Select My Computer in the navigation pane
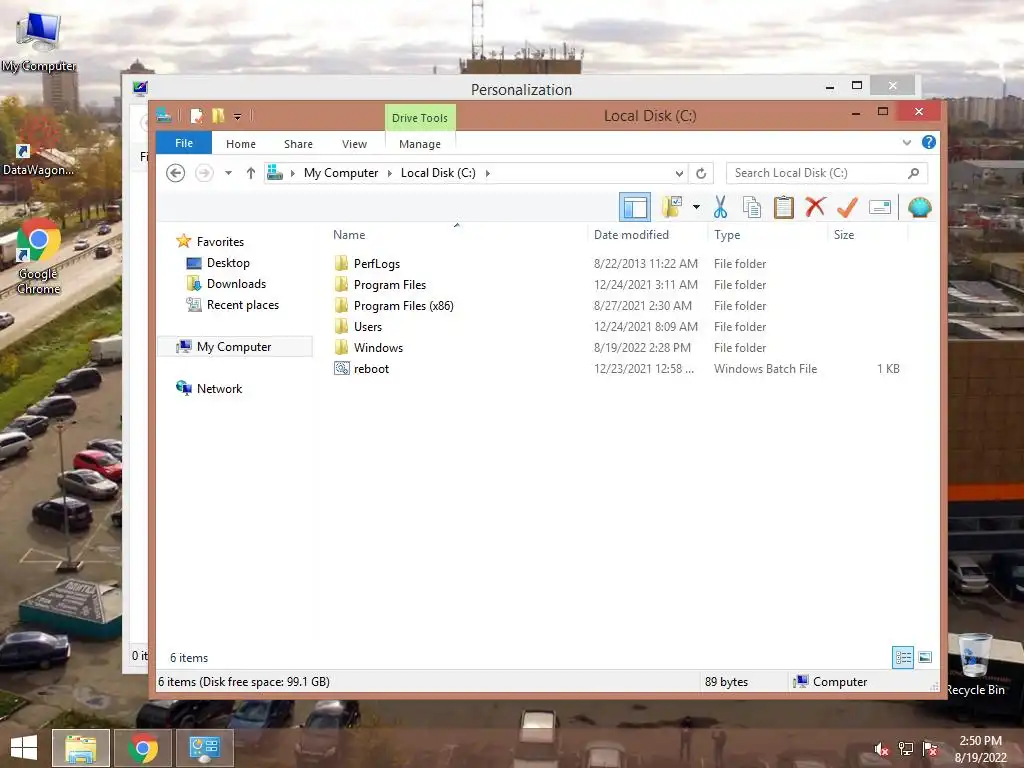Viewport: 1024px width, 768px height. point(235,347)
